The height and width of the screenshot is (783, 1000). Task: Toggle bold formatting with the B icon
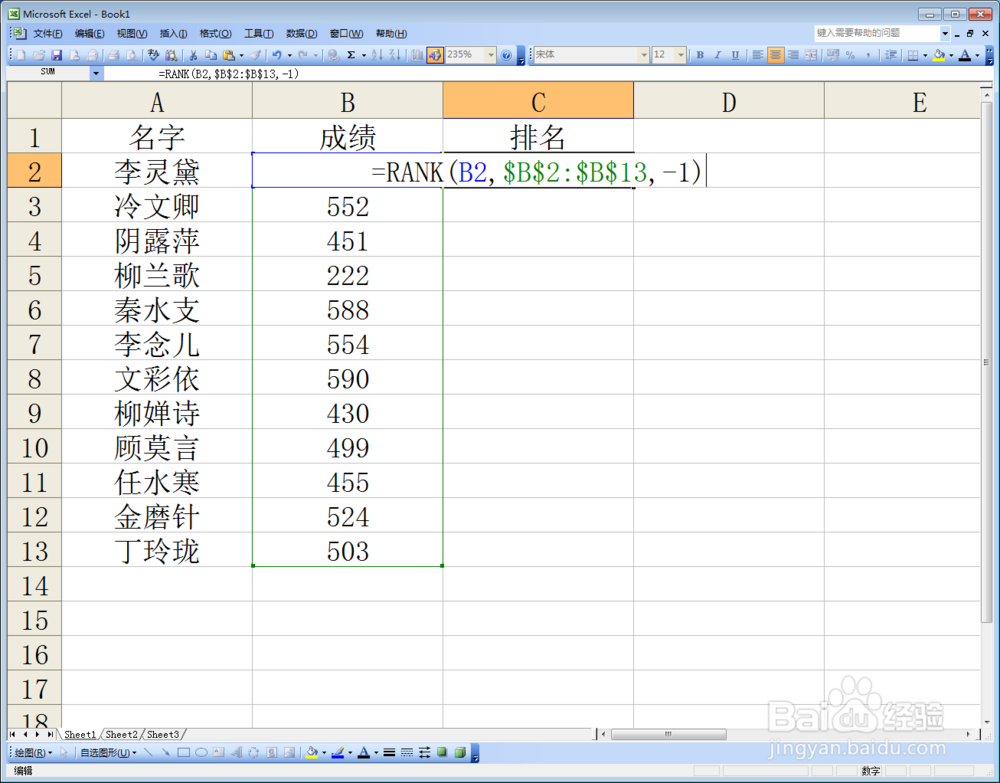click(x=700, y=55)
